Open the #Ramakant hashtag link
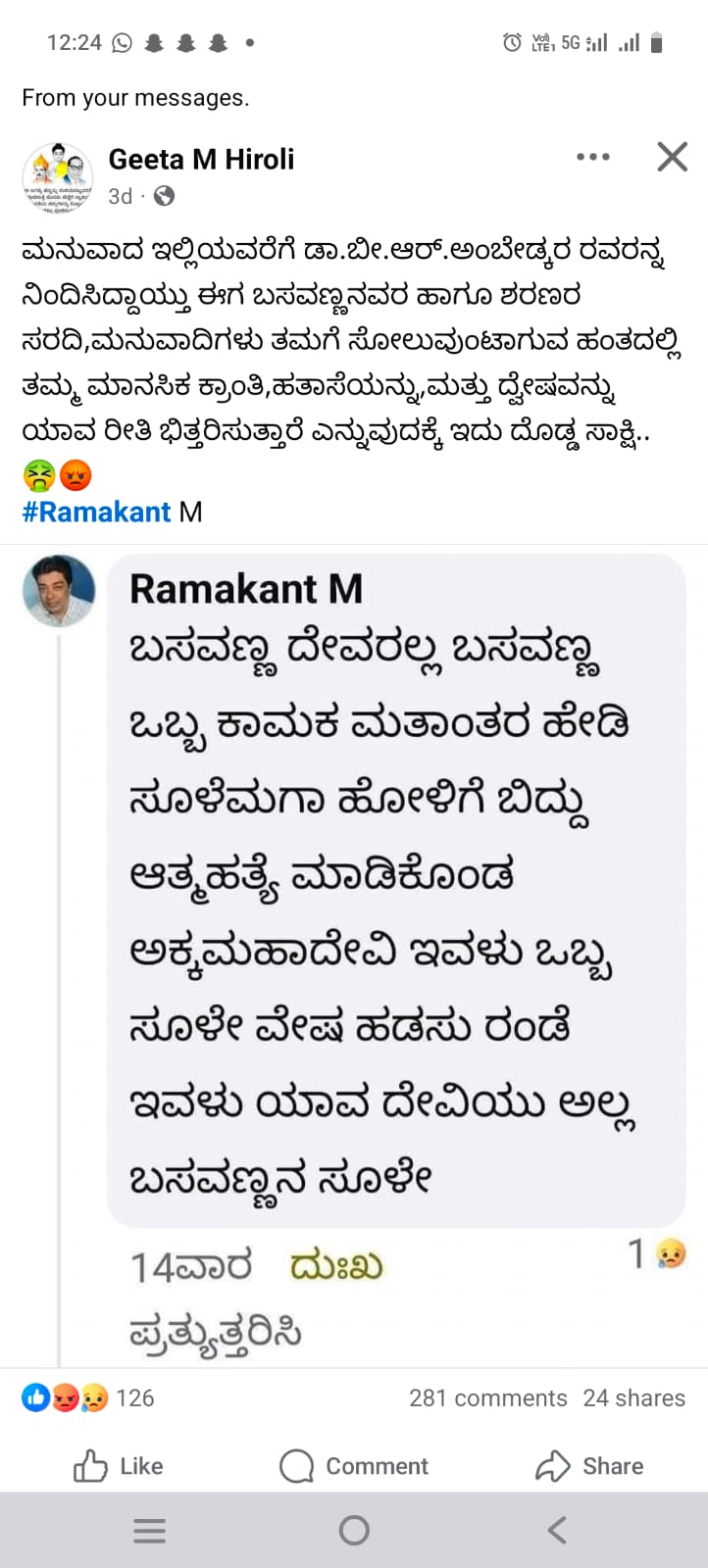The height and width of the screenshot is (1568, 708). point(96,512)
